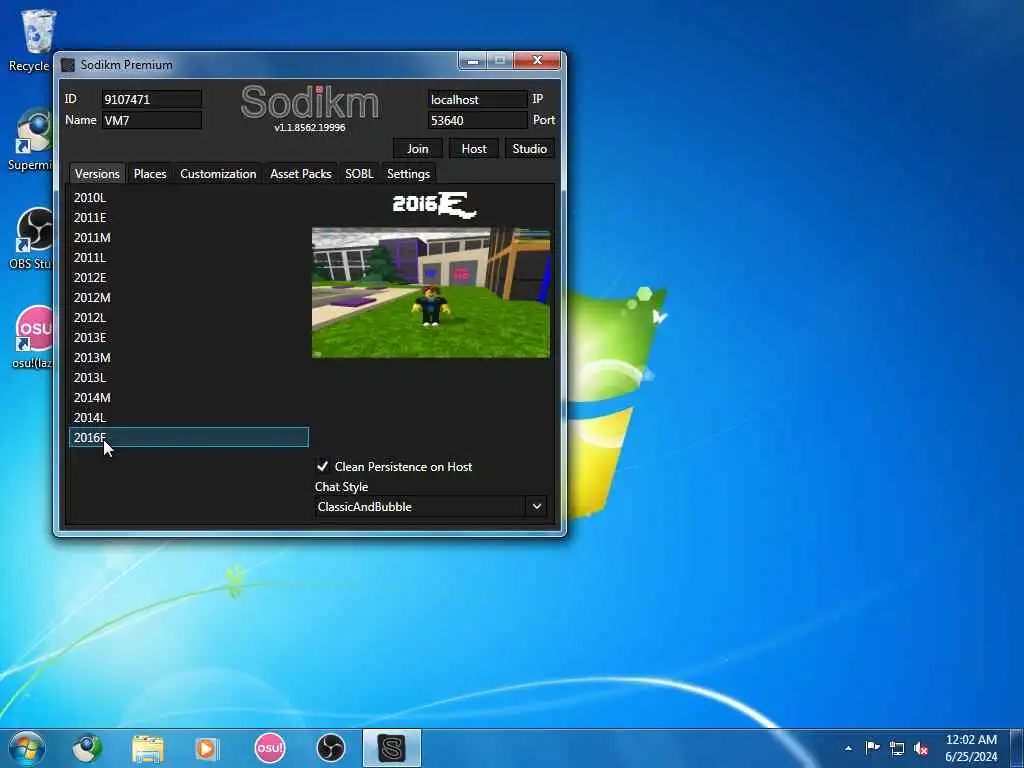1024x768 pixels.
Task: Select version 2016E in the list
Action: click(189, 438)
